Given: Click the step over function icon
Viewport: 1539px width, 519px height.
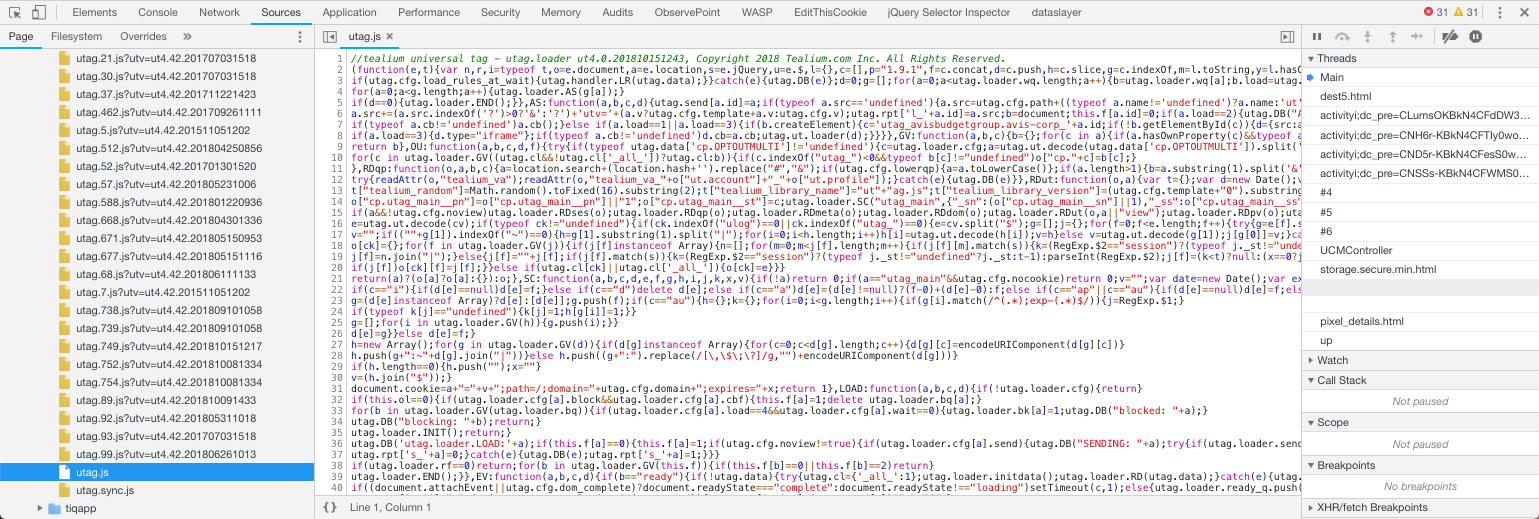Looking at the screenshot, I should tap(1342, 36).
